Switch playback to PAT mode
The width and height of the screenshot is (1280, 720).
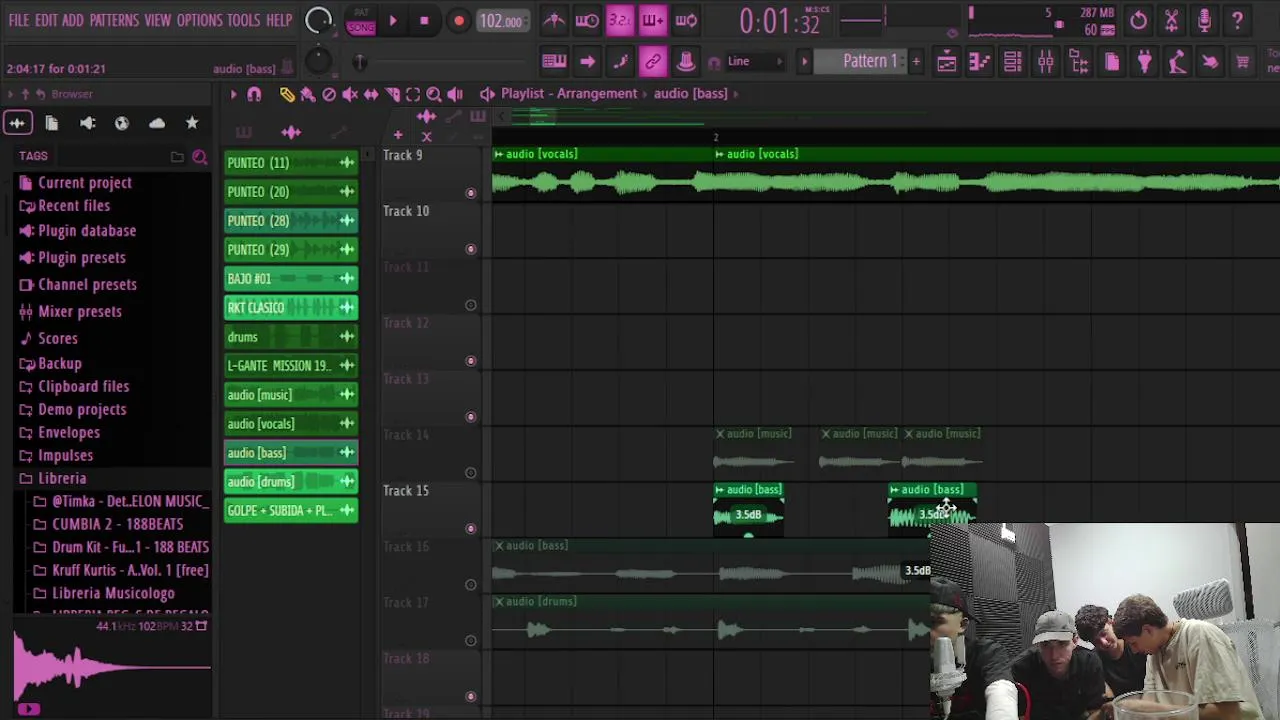coord(360,14)
